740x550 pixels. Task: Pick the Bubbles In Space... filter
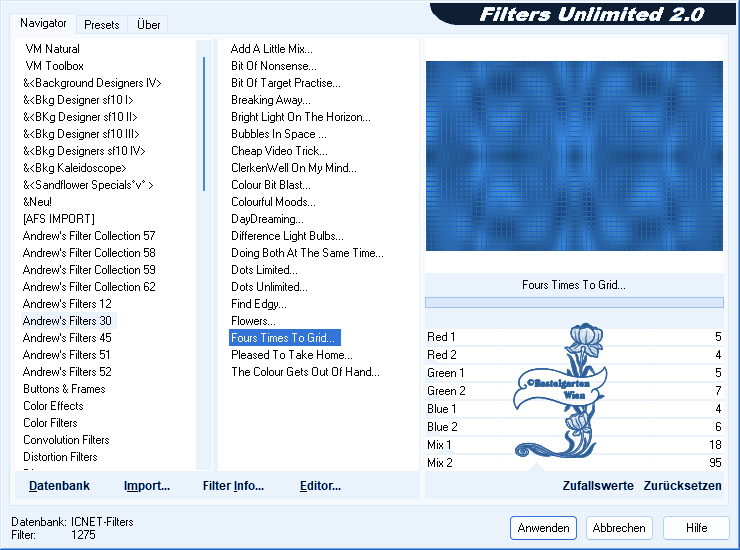click(x=279, y=134)
